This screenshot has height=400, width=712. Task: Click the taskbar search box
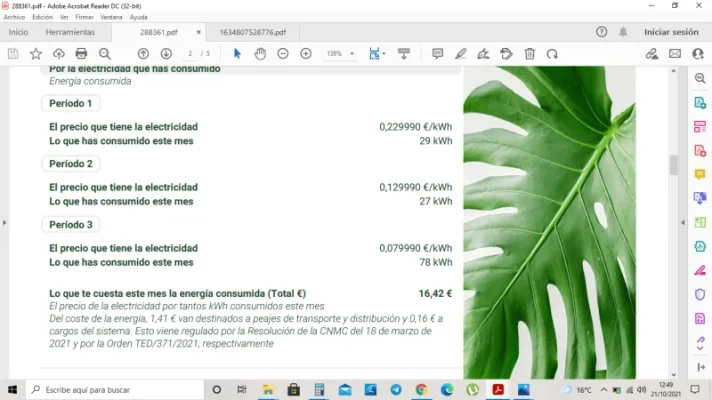point(115,390)
